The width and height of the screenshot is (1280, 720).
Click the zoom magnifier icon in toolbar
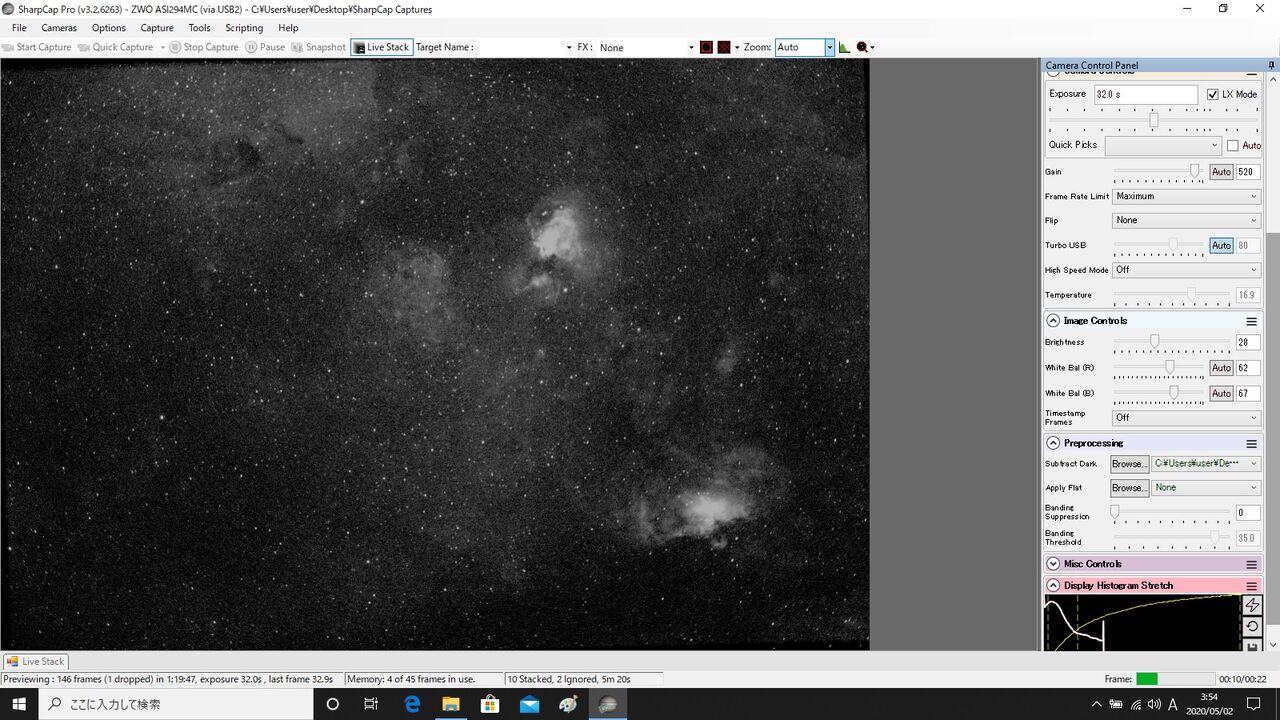point(863,47)
